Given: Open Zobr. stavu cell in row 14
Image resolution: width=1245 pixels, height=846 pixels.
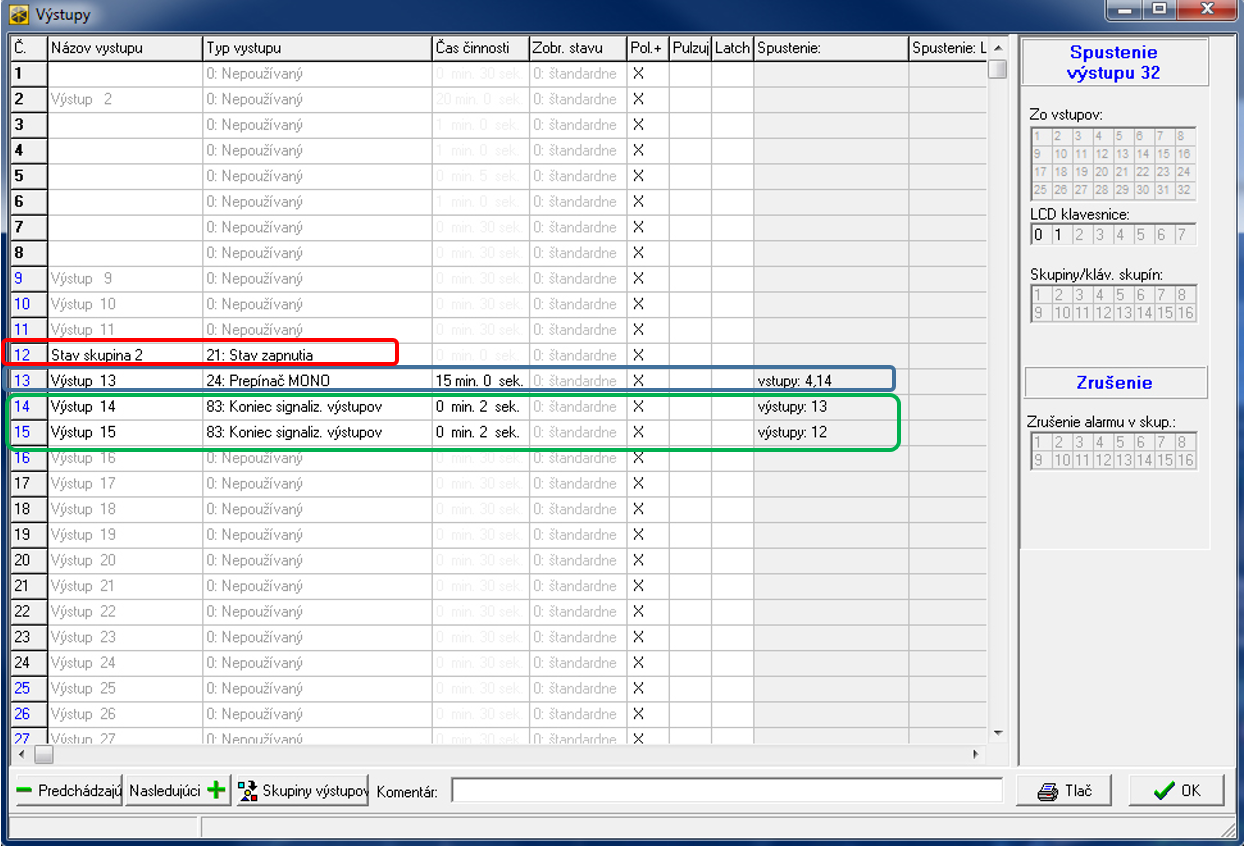Looking at the screenshot, I should [x=577, y=407].
